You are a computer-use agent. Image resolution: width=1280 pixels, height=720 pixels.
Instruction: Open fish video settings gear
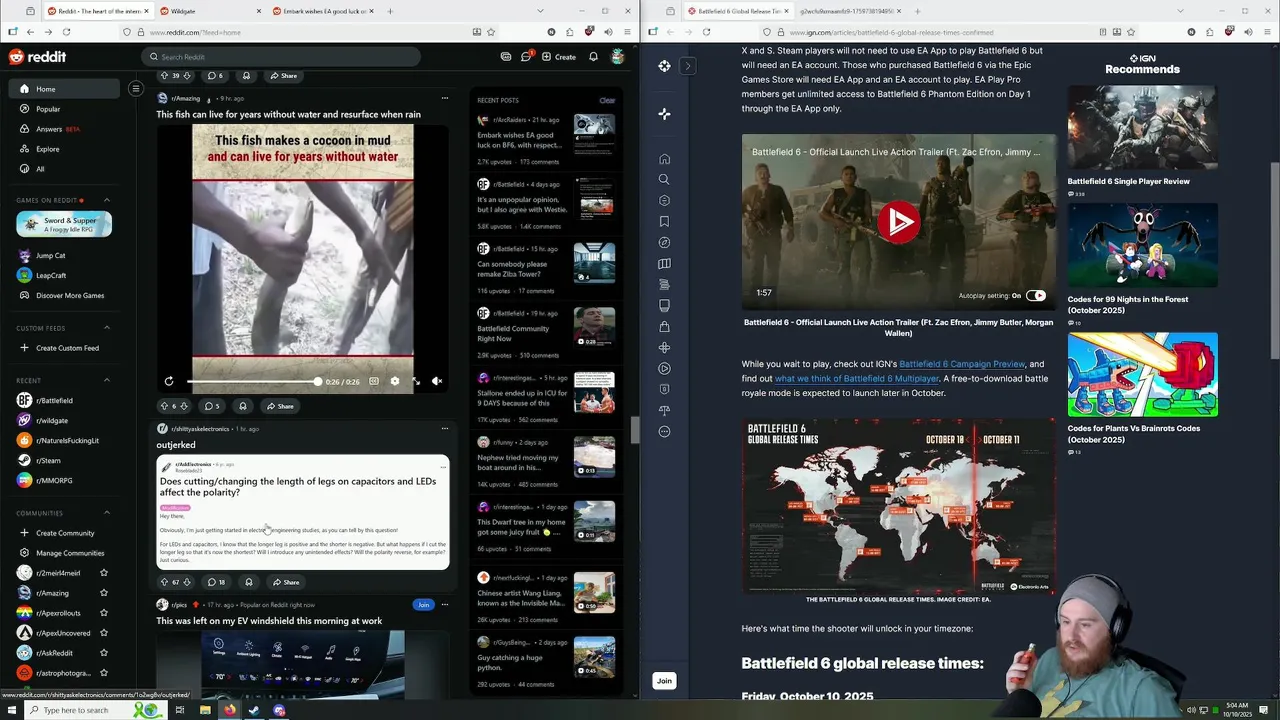(x=395, y=381)
